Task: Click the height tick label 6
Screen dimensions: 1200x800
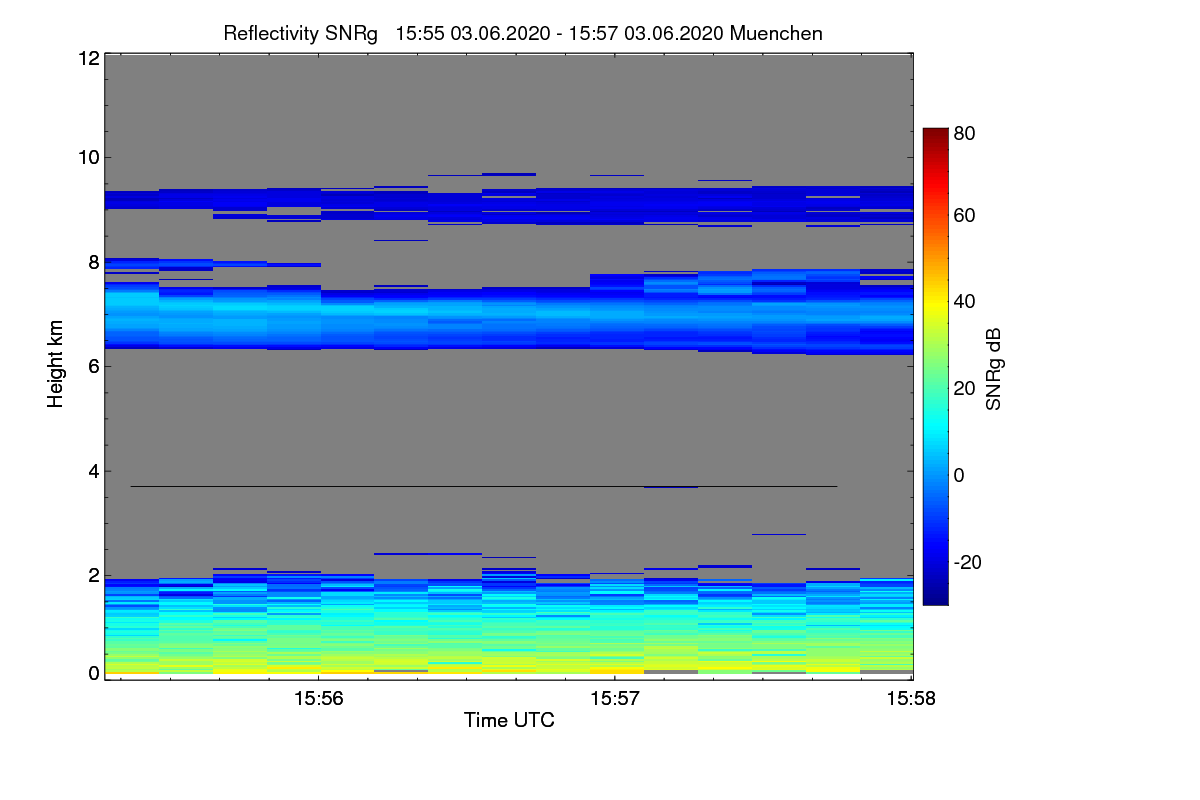Action: [94, 366]
